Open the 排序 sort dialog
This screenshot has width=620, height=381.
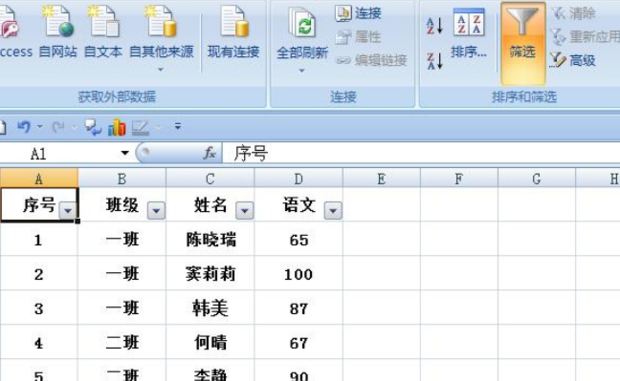pyautogui.click(x=469, y=34)
